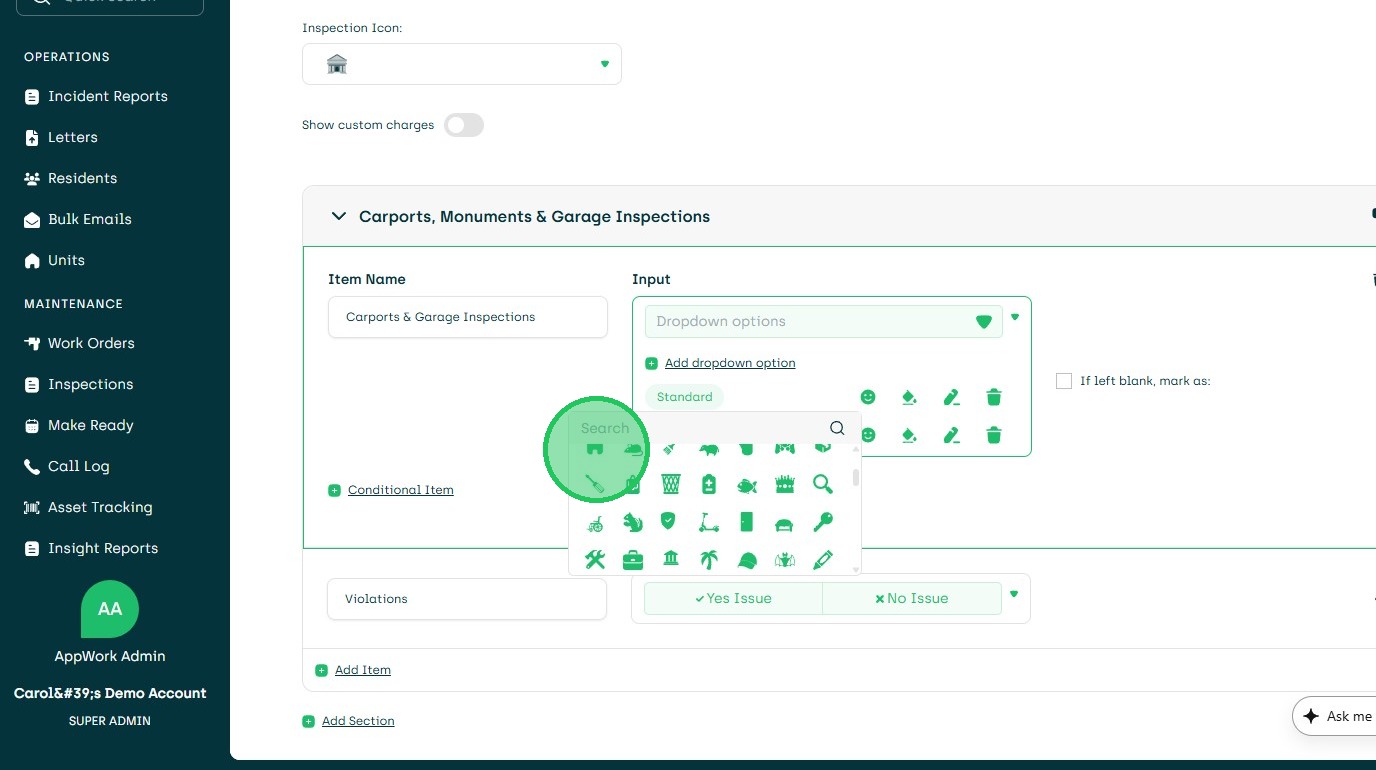Go to Incident Reports menu item
This screenshot has height=770, width=1376.
point(107,96)
